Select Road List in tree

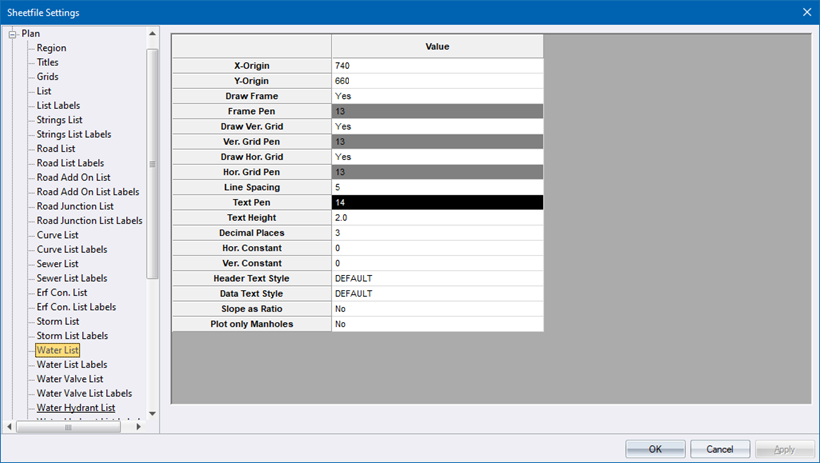[x=56, y=148]
